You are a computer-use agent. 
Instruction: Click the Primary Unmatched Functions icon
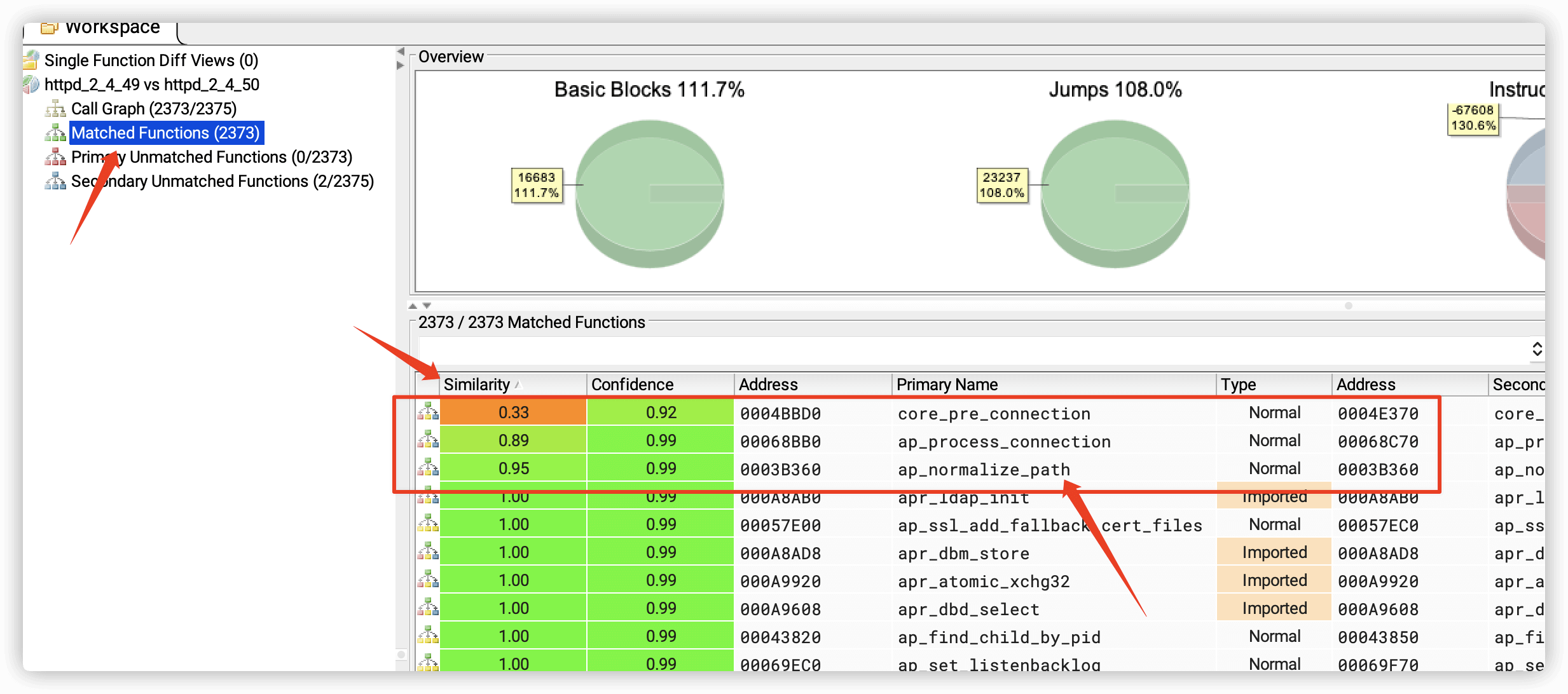point(55,157)
